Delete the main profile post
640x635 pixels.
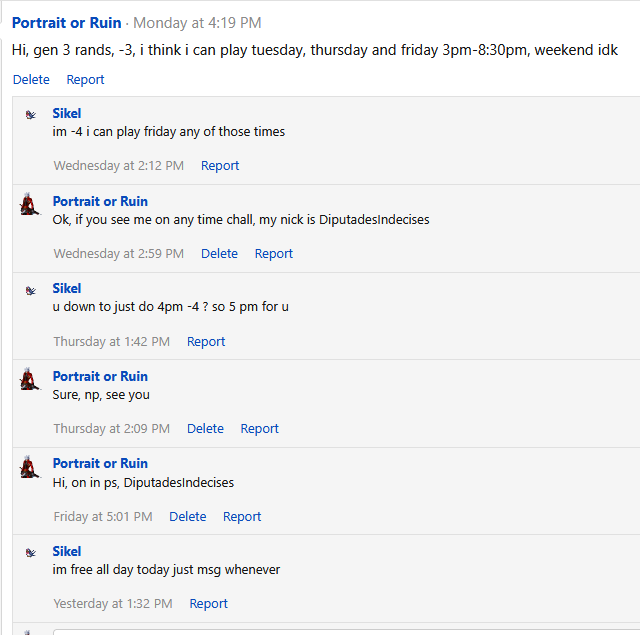click(31, 80)
